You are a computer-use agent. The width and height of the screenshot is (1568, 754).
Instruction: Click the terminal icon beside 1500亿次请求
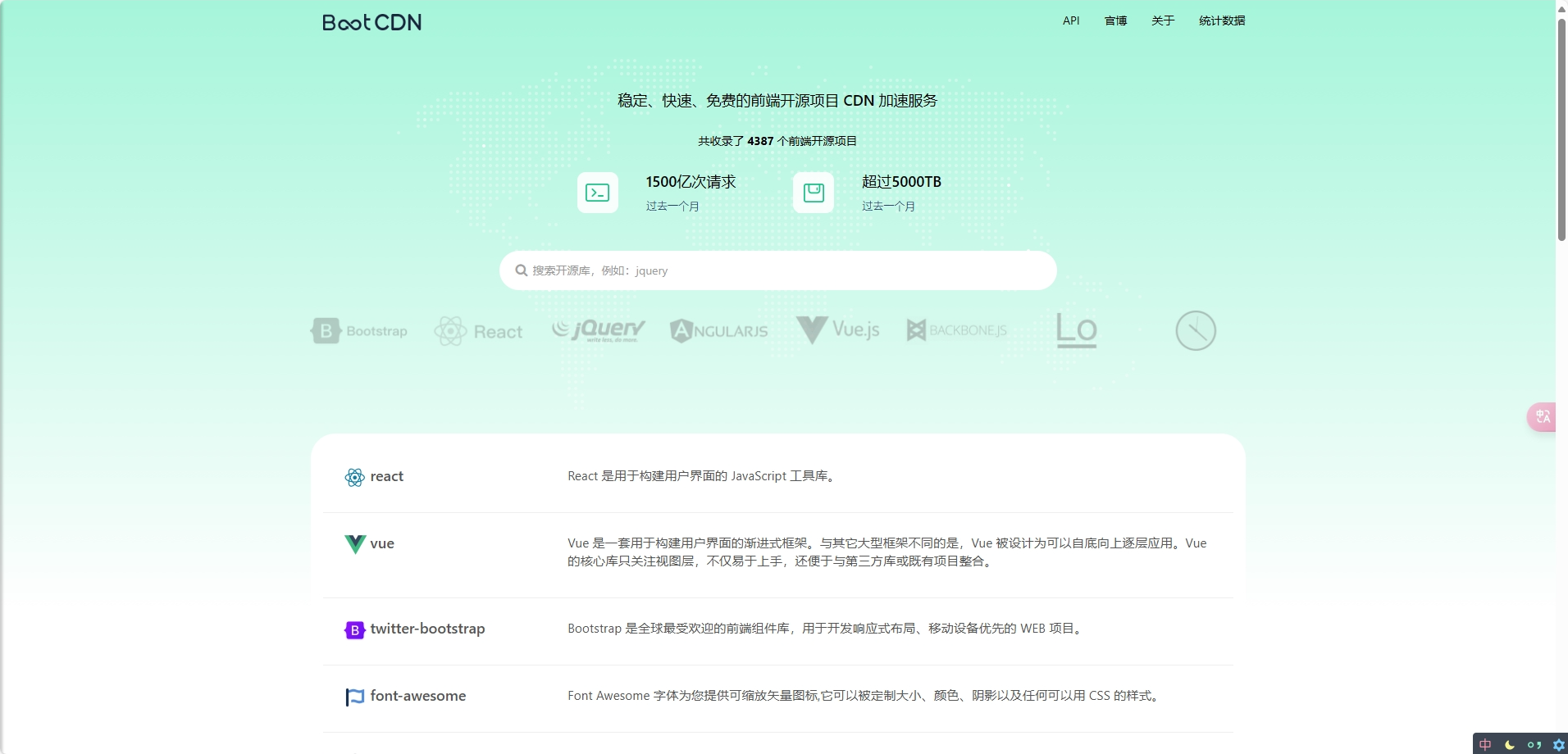[598, 193]
